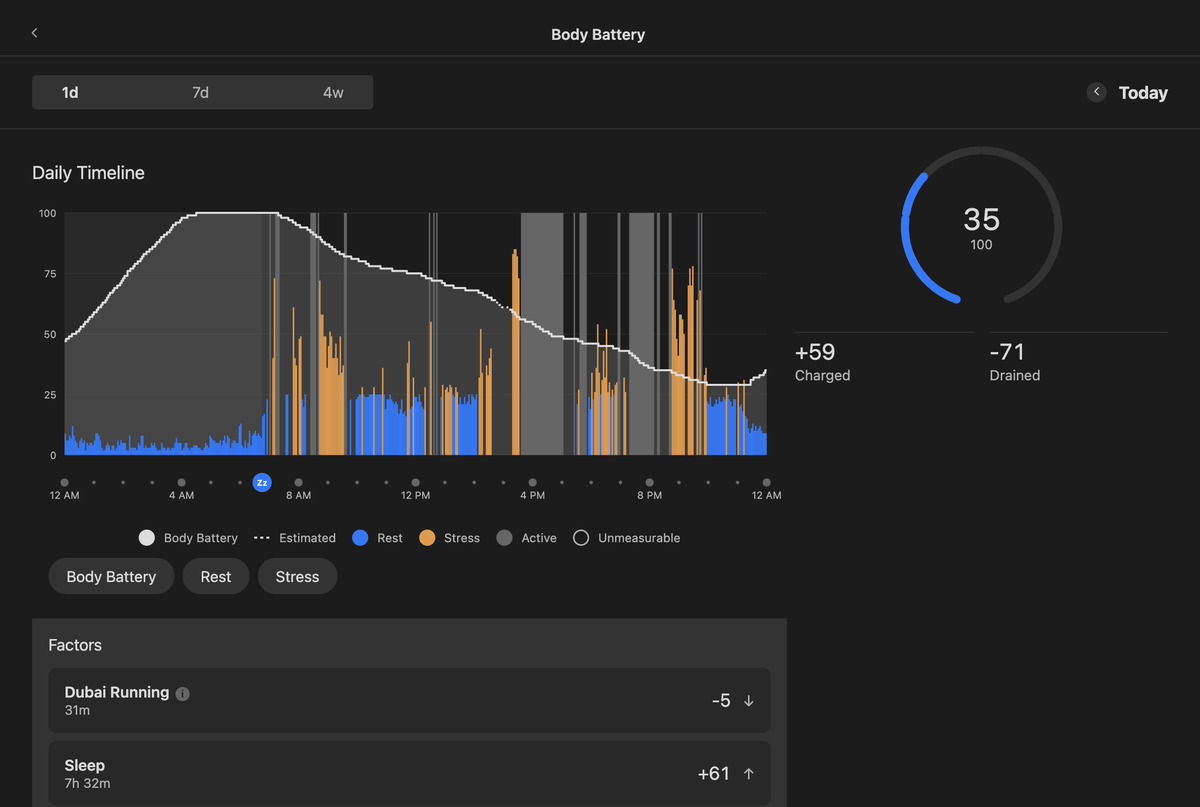Click the 4 AM timeline marker
Viewport: 1200px width, 807px height.
pyautogui.click(x=181, y=483)
